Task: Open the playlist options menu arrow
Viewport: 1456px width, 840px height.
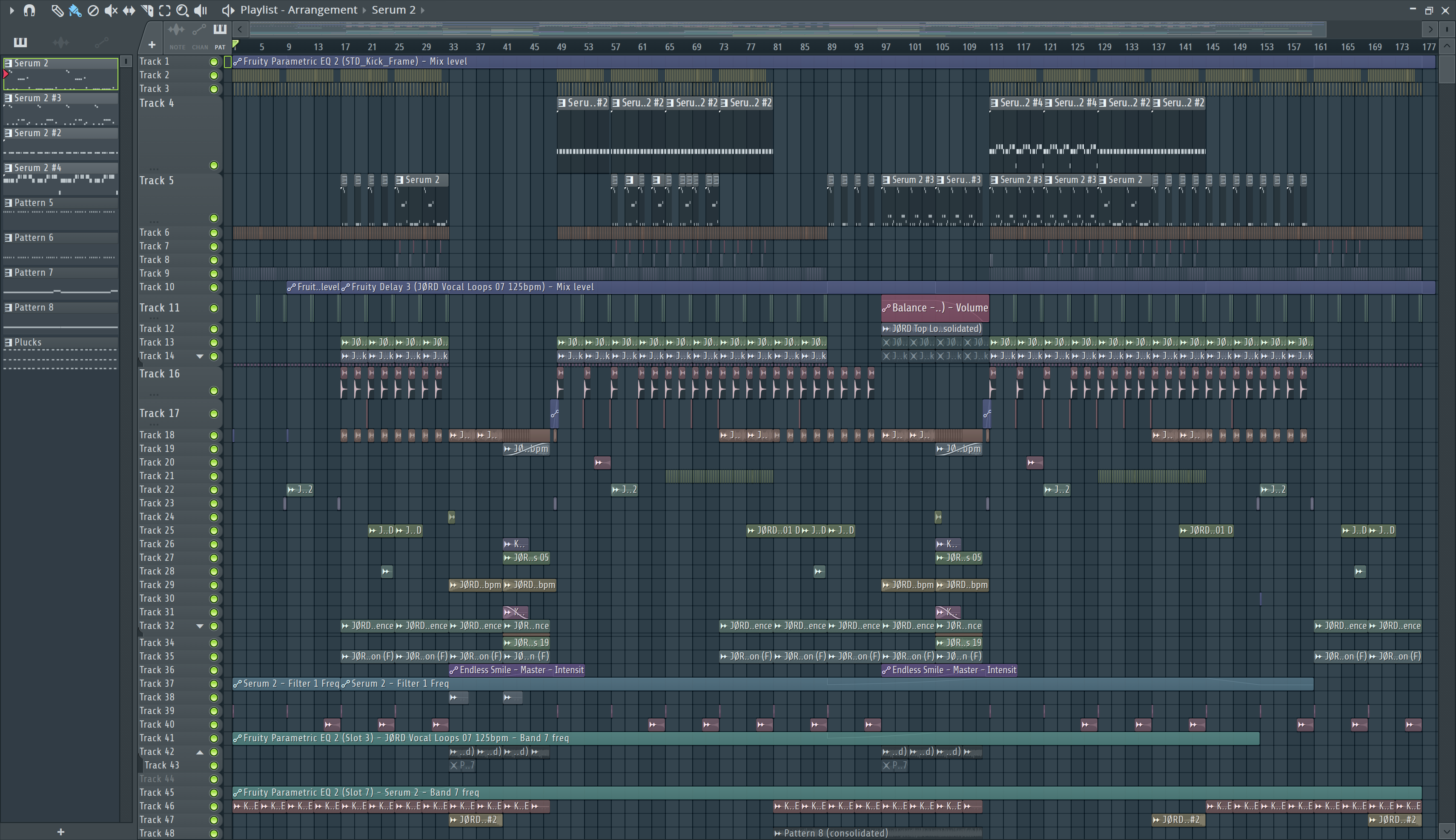Action: click(11, 10)
